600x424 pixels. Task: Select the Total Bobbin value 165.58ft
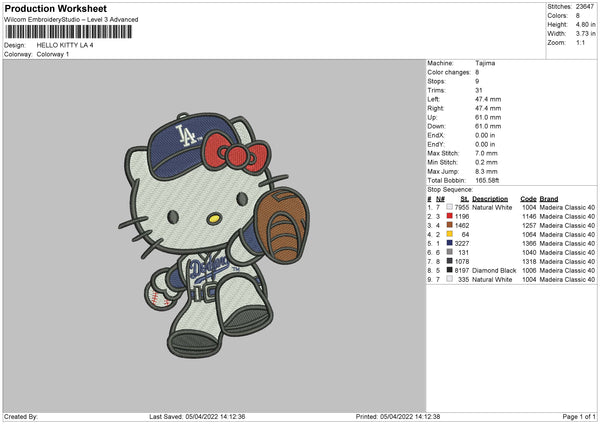487,180
